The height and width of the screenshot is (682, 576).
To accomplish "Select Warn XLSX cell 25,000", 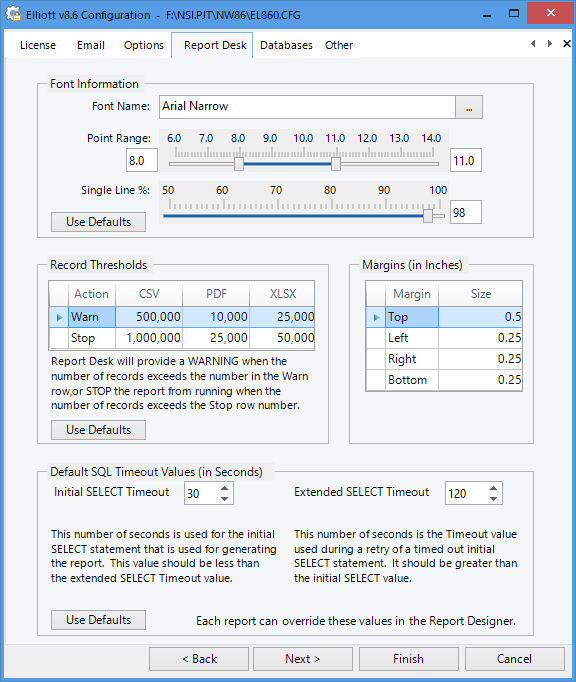I will [282, 317].
